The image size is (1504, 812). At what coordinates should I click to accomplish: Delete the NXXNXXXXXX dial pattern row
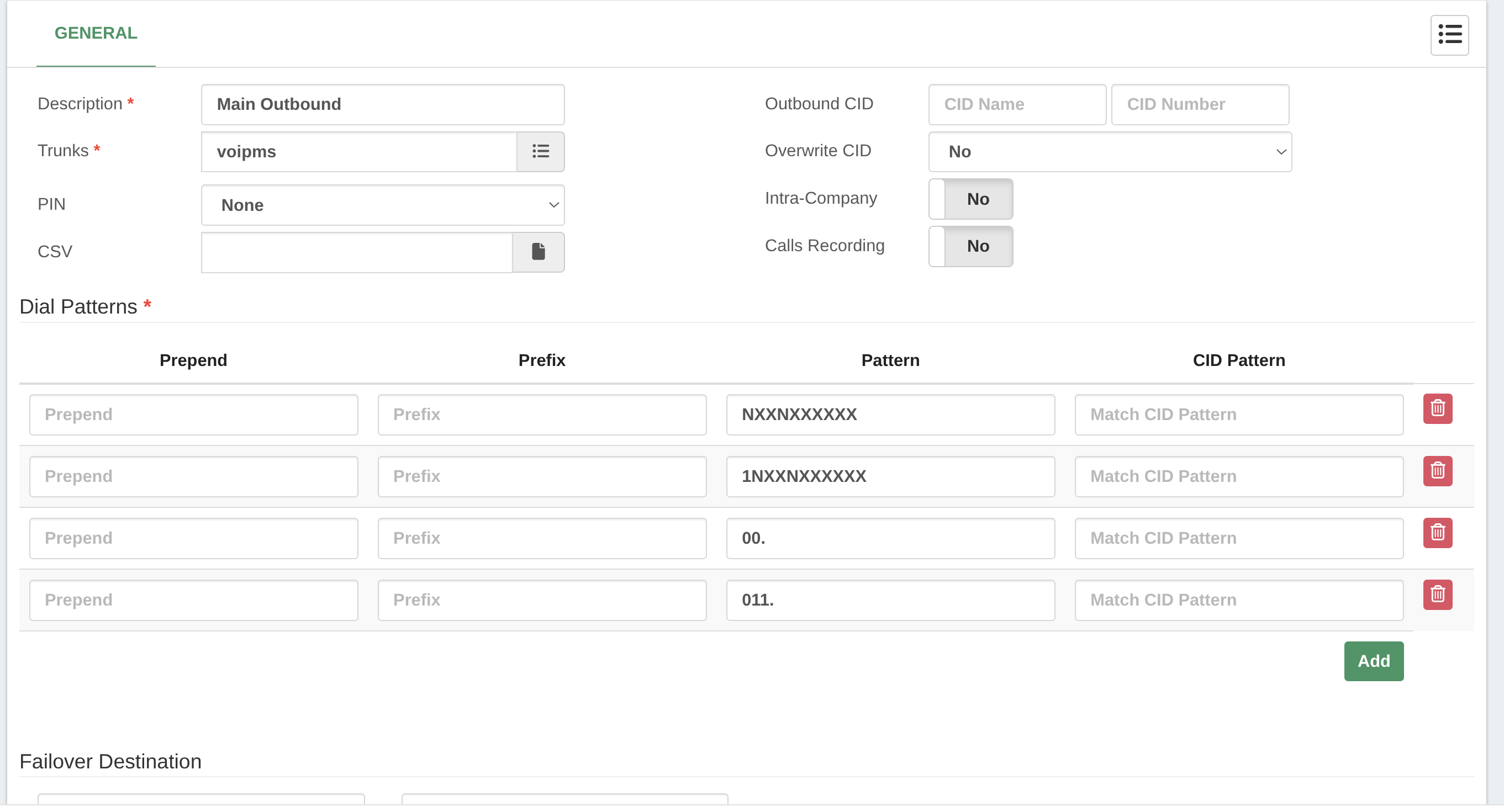coord(1437,408)
